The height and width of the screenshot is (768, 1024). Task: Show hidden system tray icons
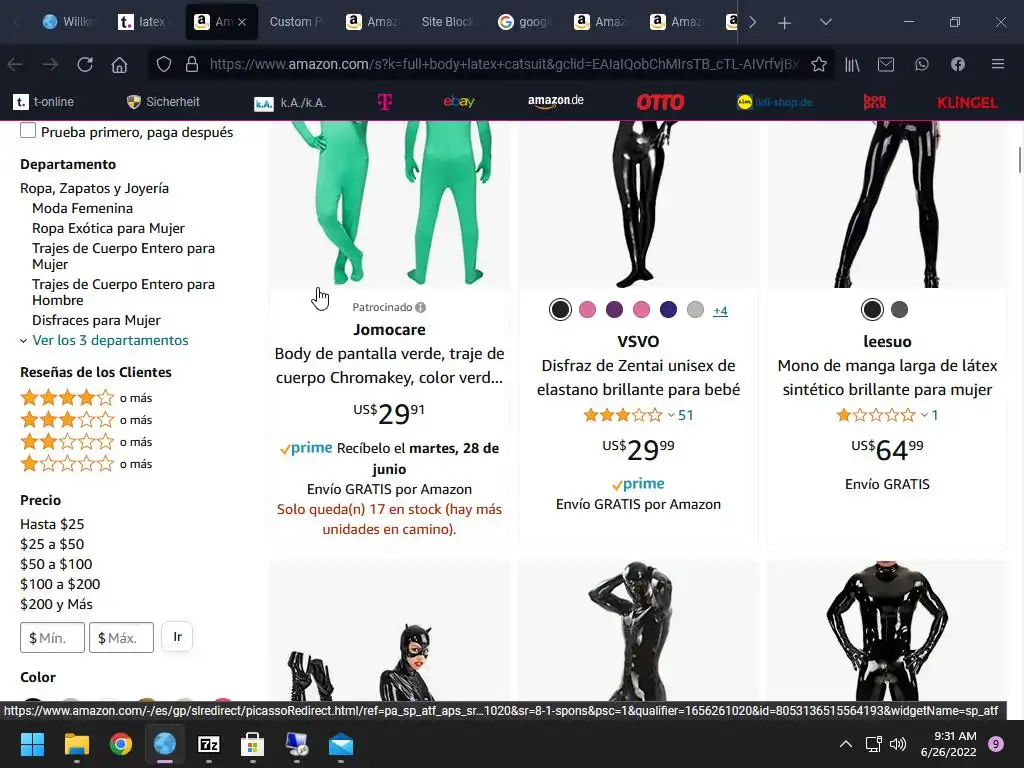pos(846,744)
